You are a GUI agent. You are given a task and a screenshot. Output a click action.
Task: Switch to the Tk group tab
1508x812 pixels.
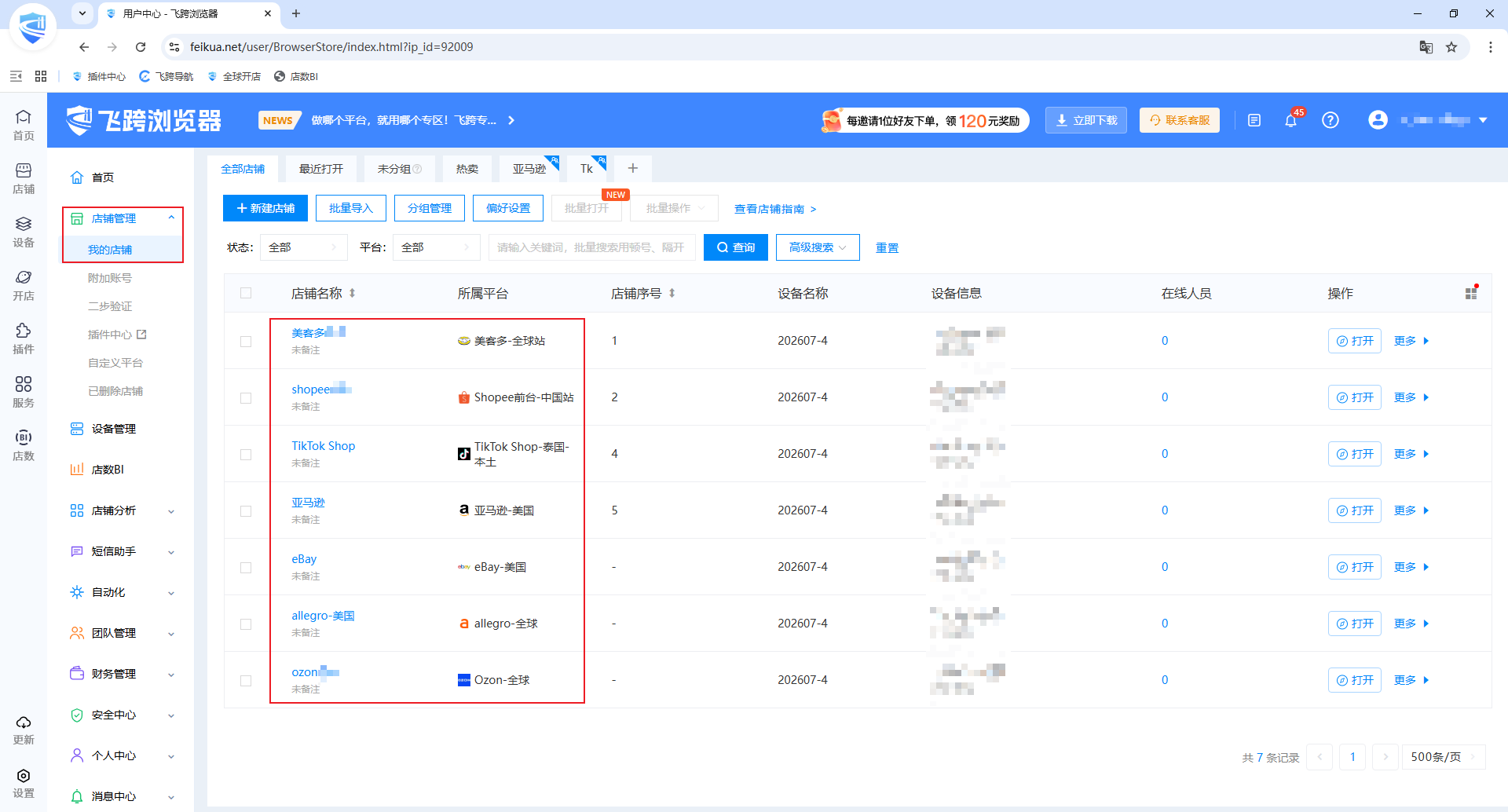[x=587, y=169]
